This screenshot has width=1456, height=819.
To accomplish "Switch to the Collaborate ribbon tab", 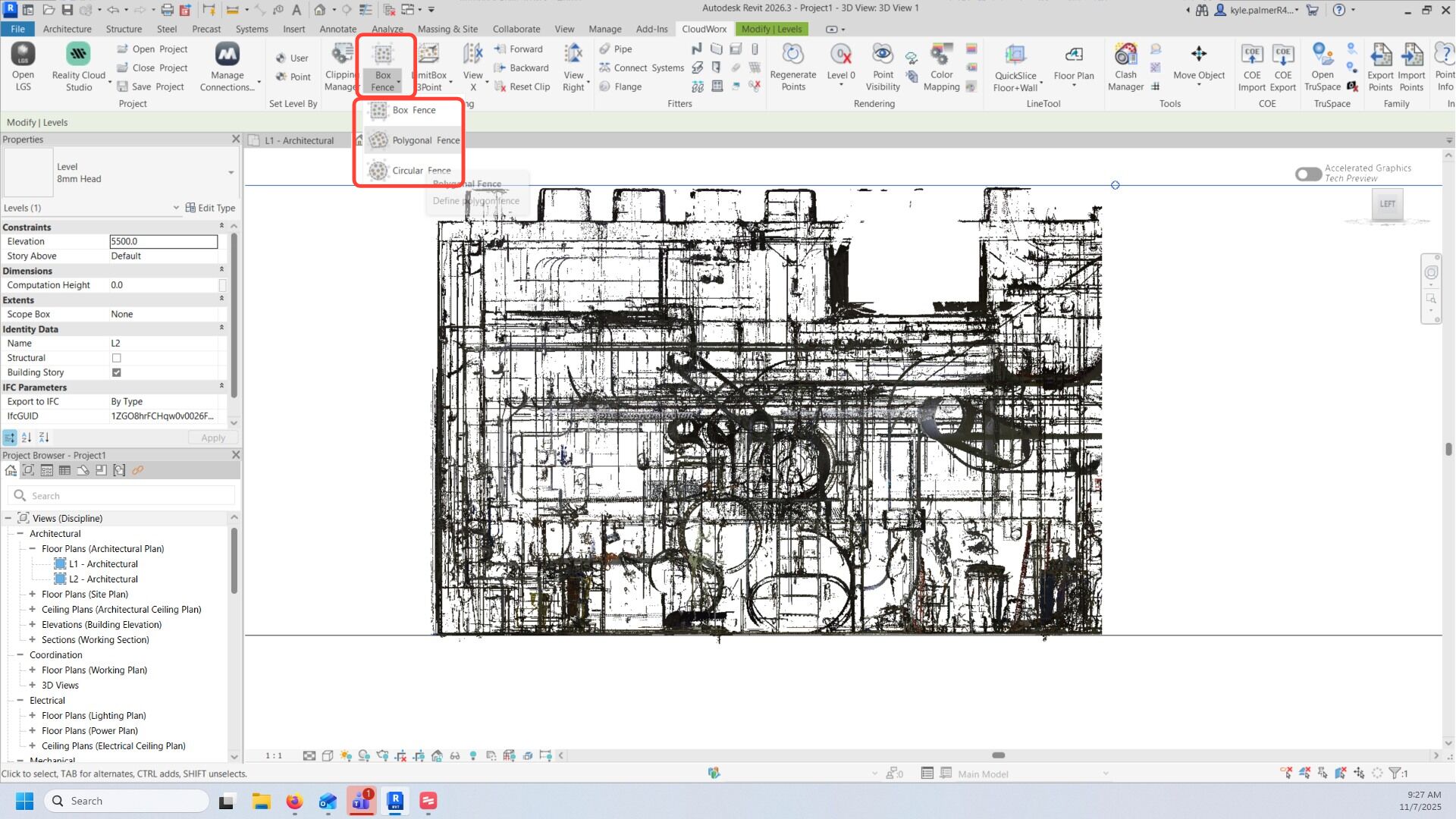I will 516,29.
